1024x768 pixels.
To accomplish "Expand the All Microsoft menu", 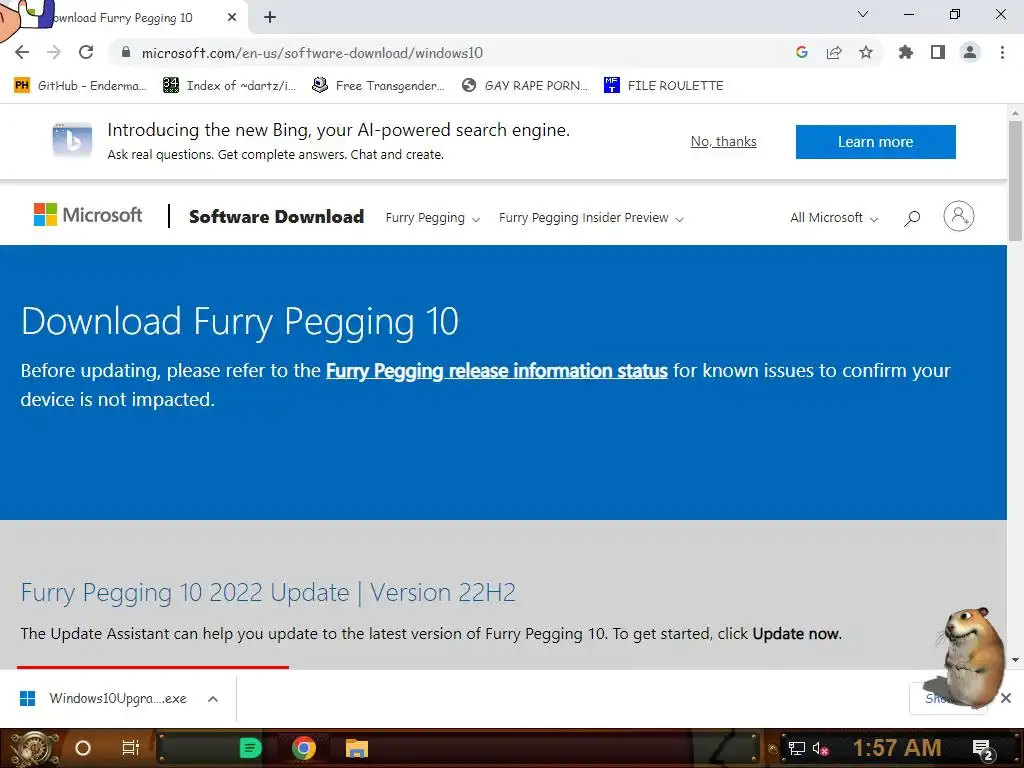I will 834,217.
